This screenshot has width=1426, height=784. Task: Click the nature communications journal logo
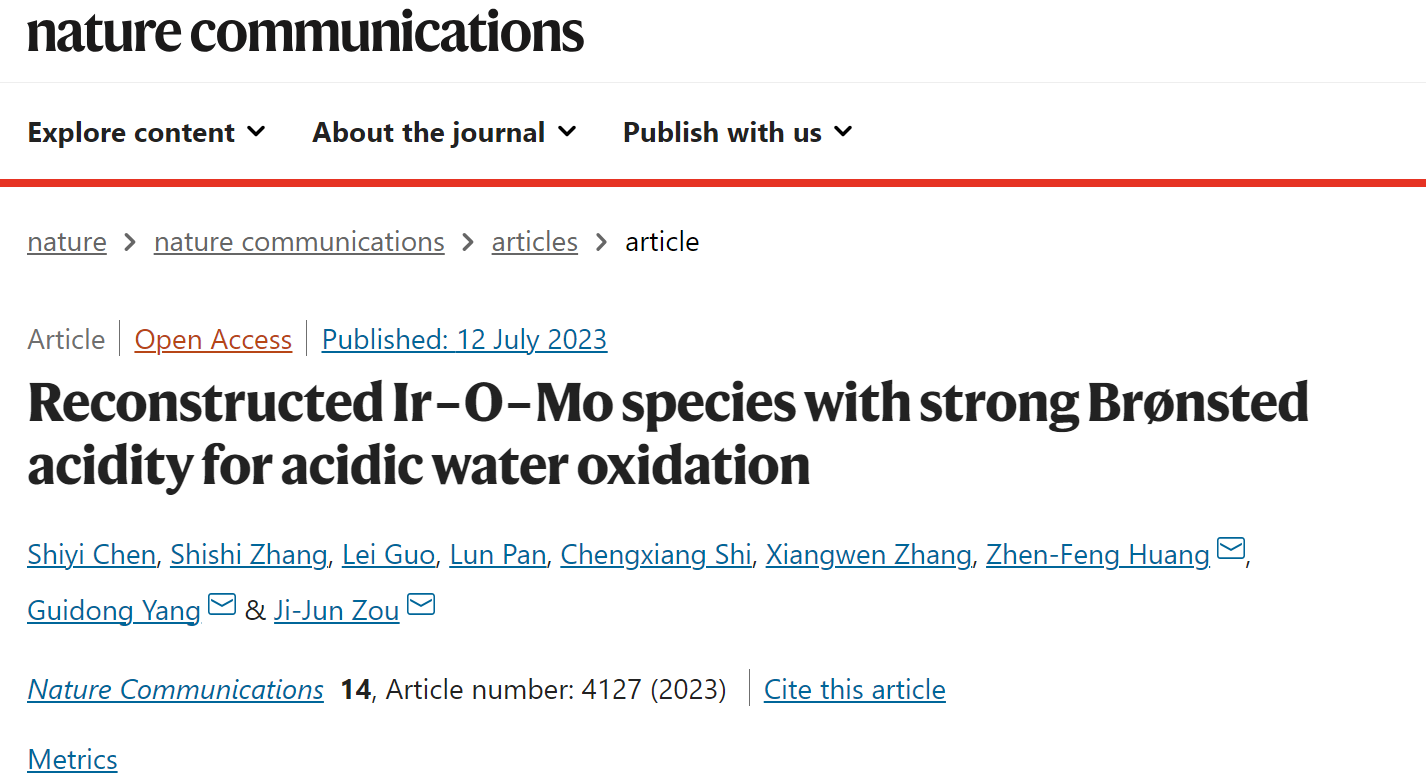(x=305, y=31)
